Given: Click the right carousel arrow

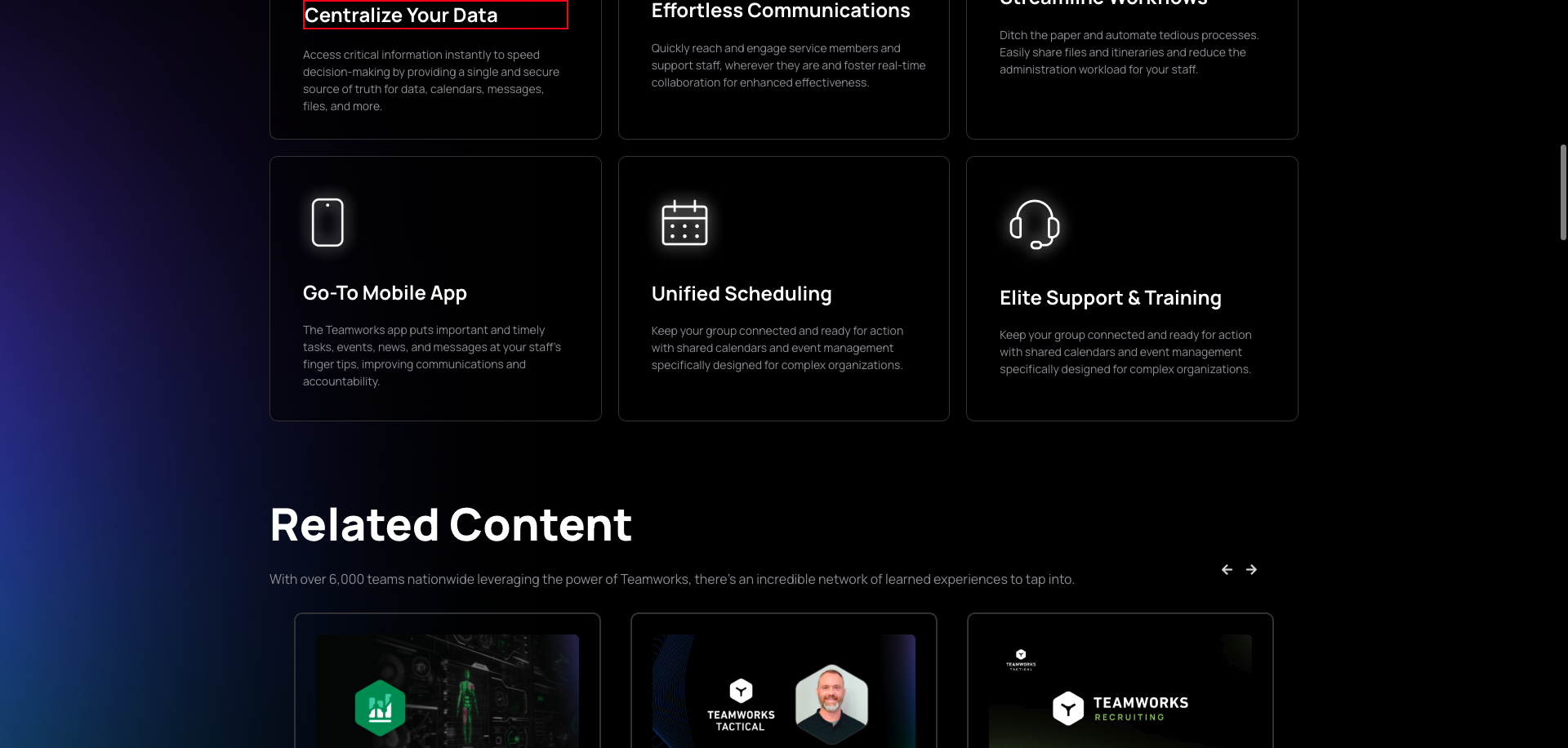Looking at the screenshot, I should click(1251, 569).
